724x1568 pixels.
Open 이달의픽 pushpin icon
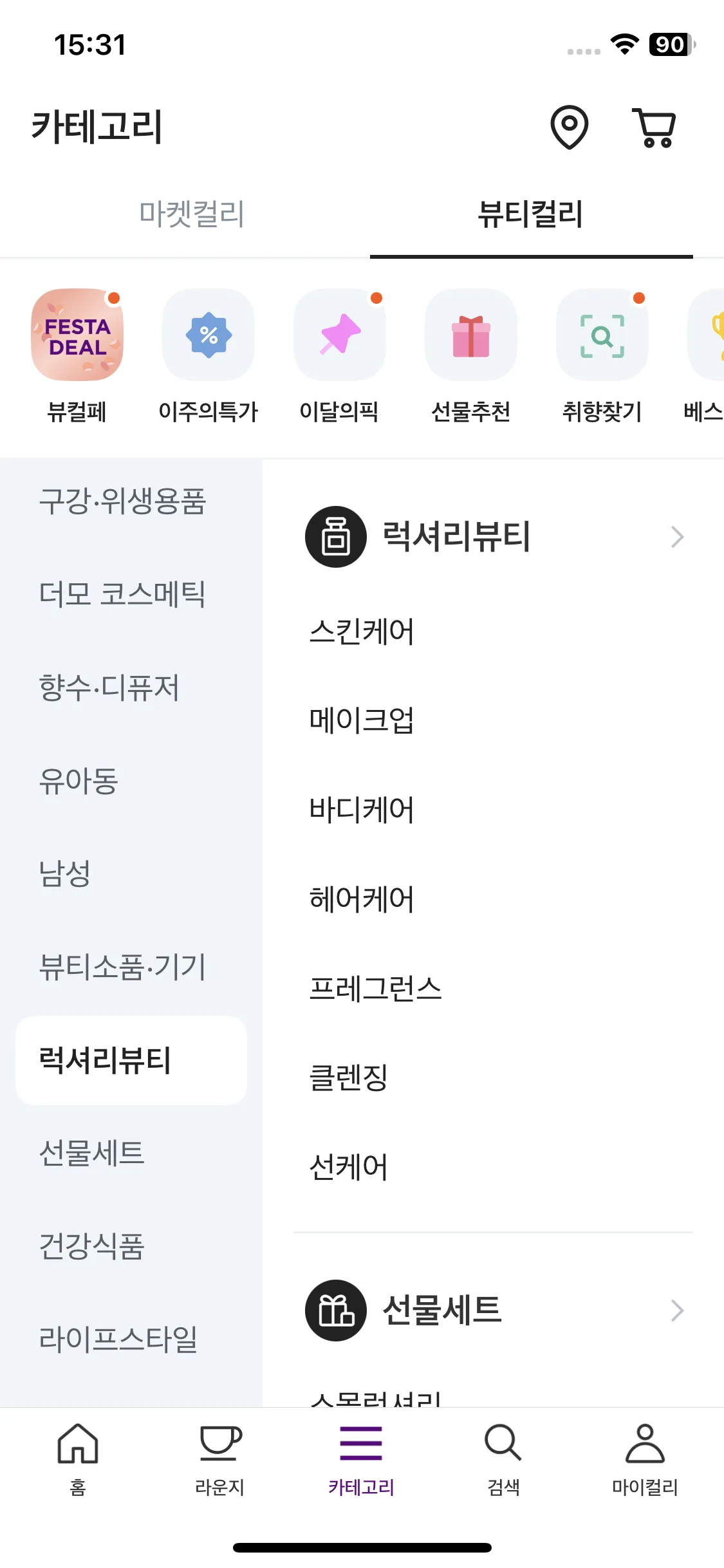(x=340, y=335)
